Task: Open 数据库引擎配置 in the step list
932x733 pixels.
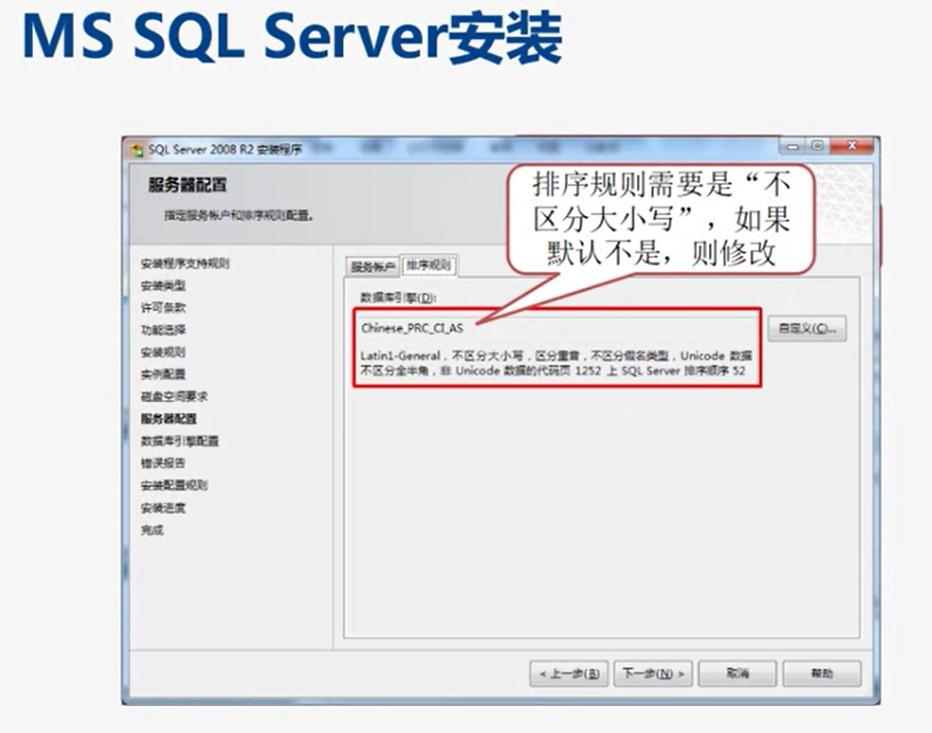Action: (180, 441)
